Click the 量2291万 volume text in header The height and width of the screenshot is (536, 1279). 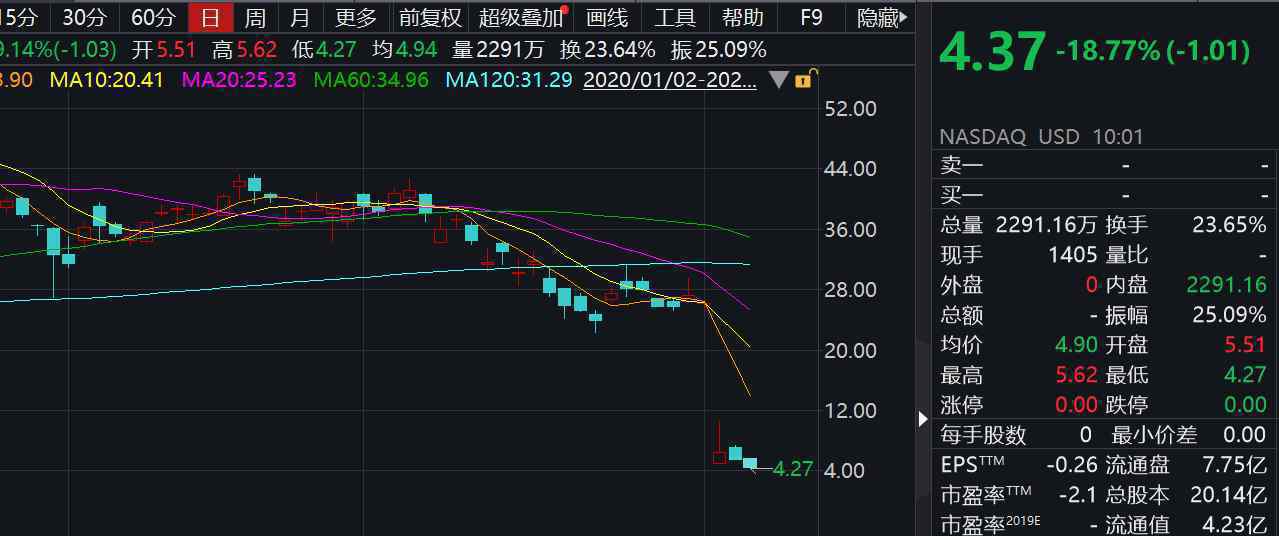(498, 49)
